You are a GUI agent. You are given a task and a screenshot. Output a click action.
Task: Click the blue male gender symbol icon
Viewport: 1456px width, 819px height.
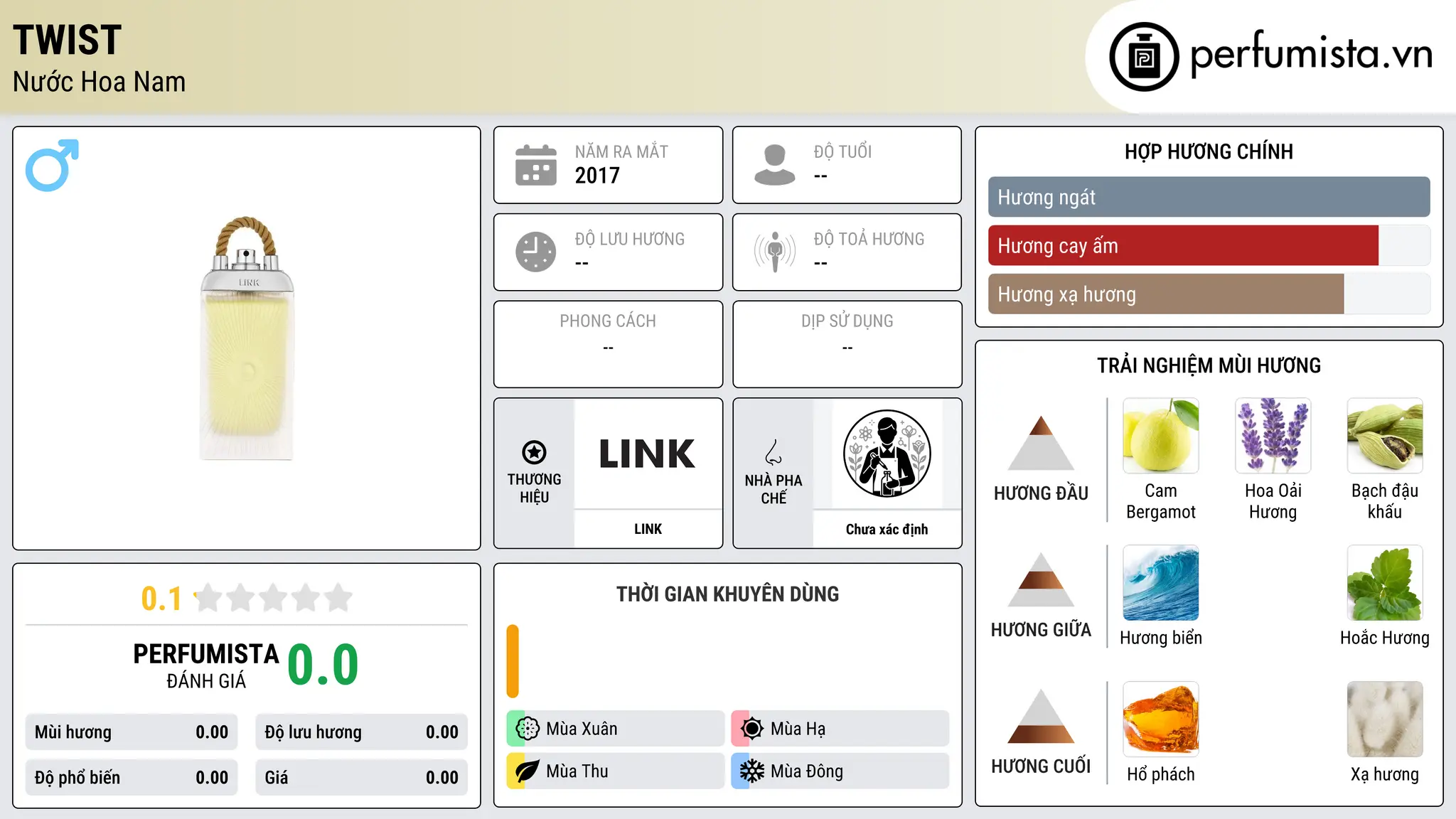pyautogui.click(x=52, y=165)
